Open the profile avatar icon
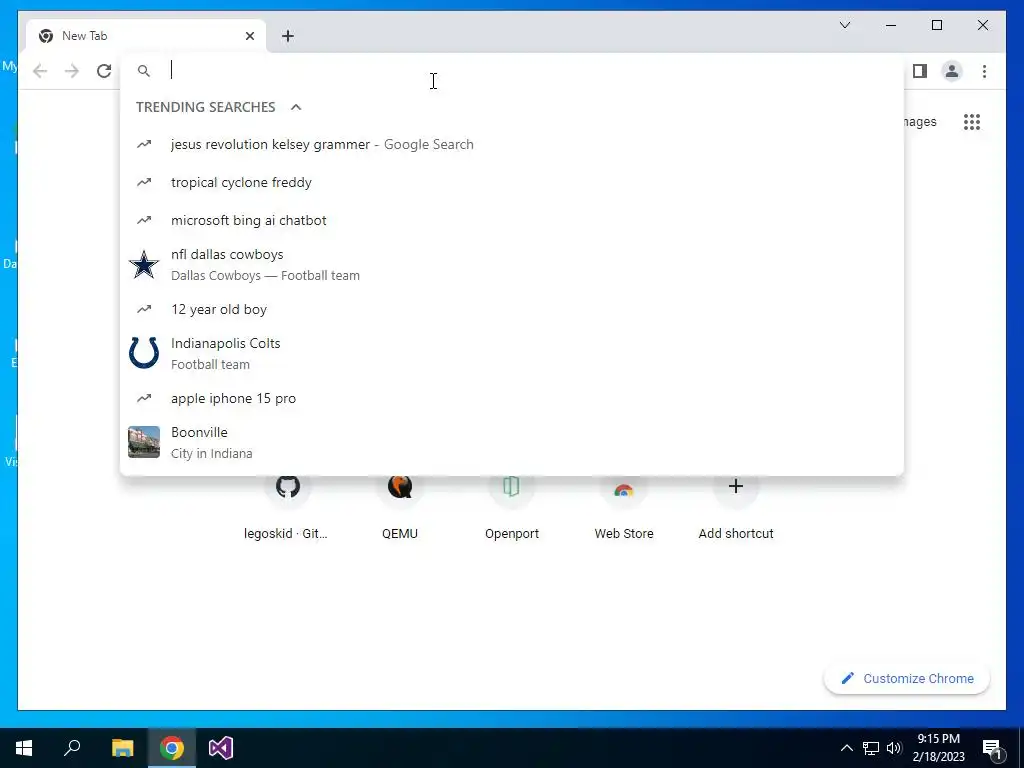1024x768 pixels. click(952, 71)
